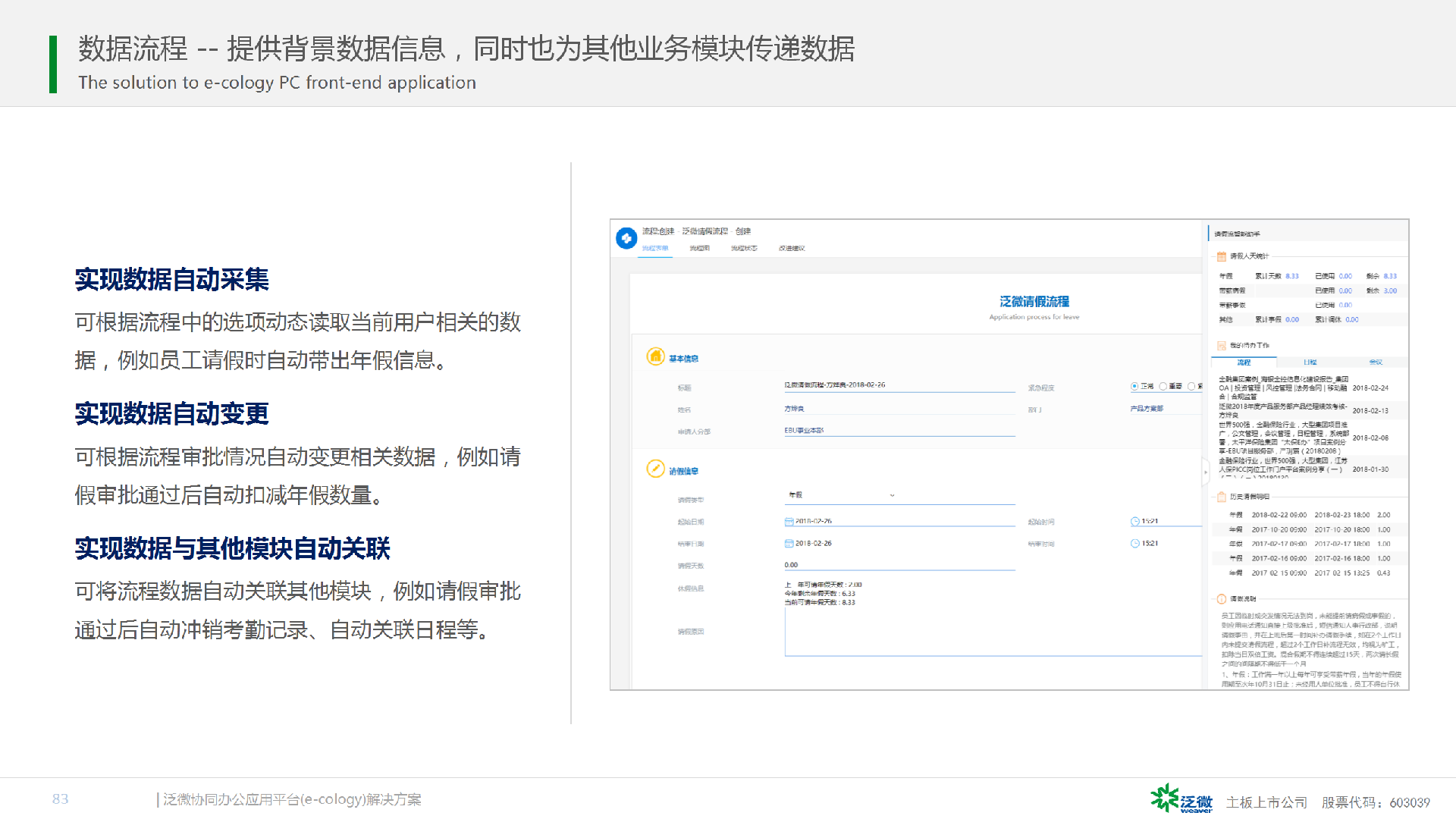Click heading 实现数据与其他模块自动关联
Screen dimensions: 1456x819
point(233,548)
